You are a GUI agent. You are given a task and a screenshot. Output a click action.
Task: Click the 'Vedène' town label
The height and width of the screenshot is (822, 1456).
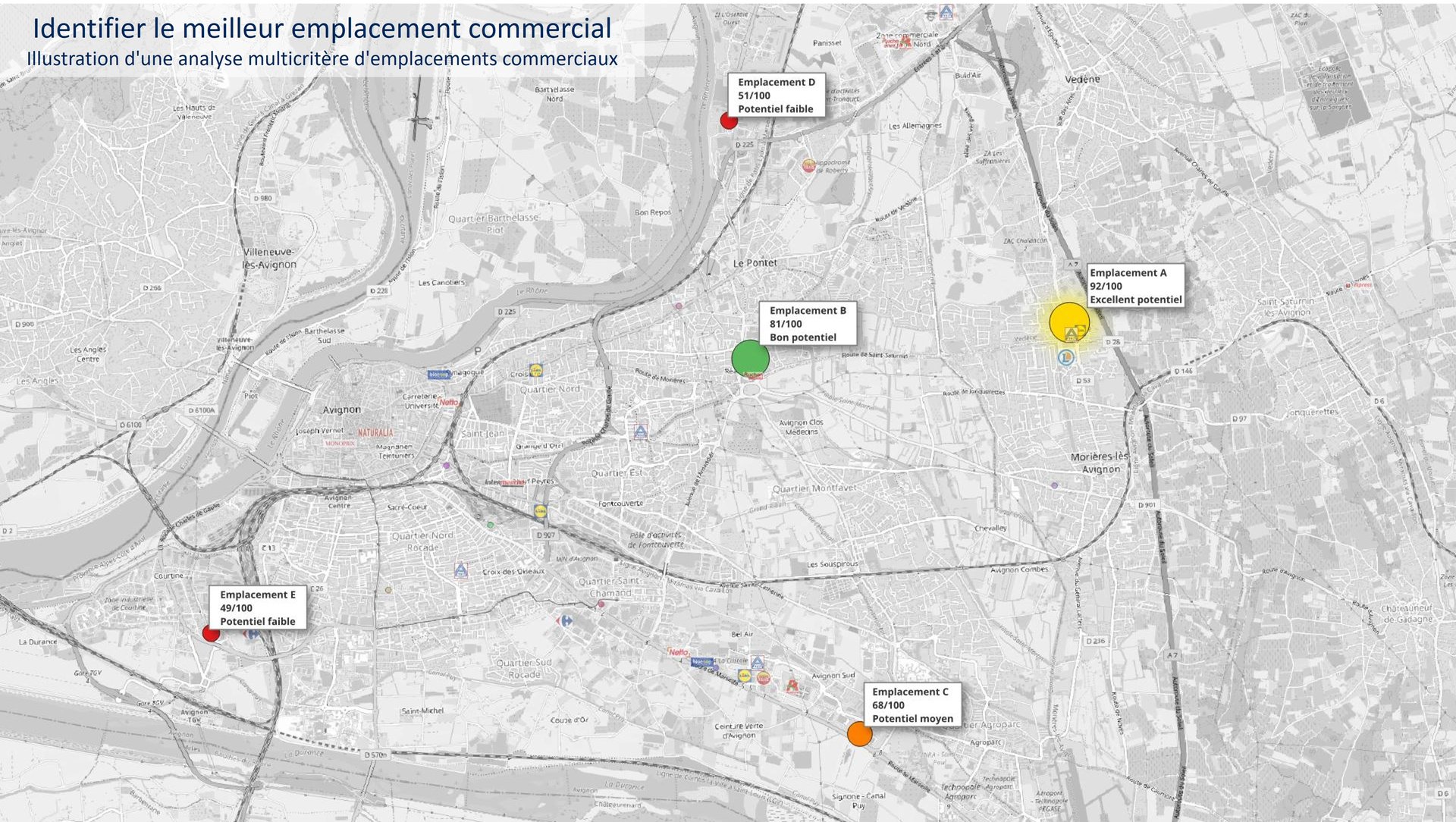(1082, 79)
